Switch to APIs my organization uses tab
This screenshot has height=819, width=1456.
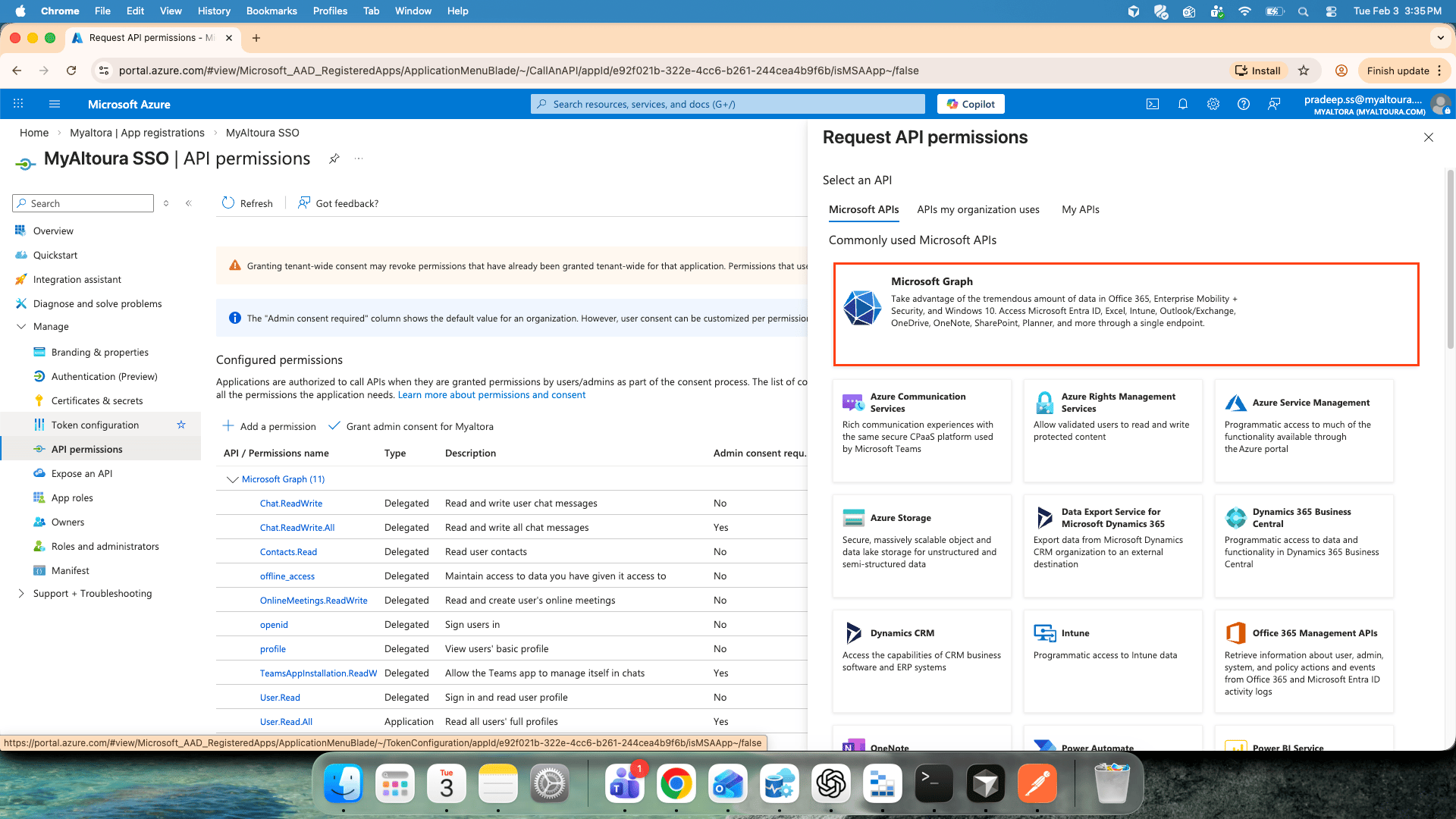978,209
